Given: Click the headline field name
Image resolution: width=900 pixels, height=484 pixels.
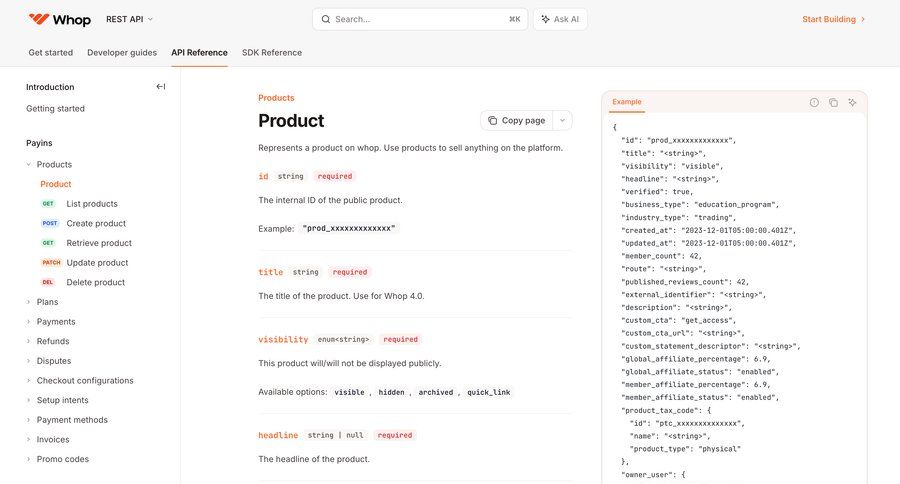Looking at the screenshot, I should [x=278, y=435].
